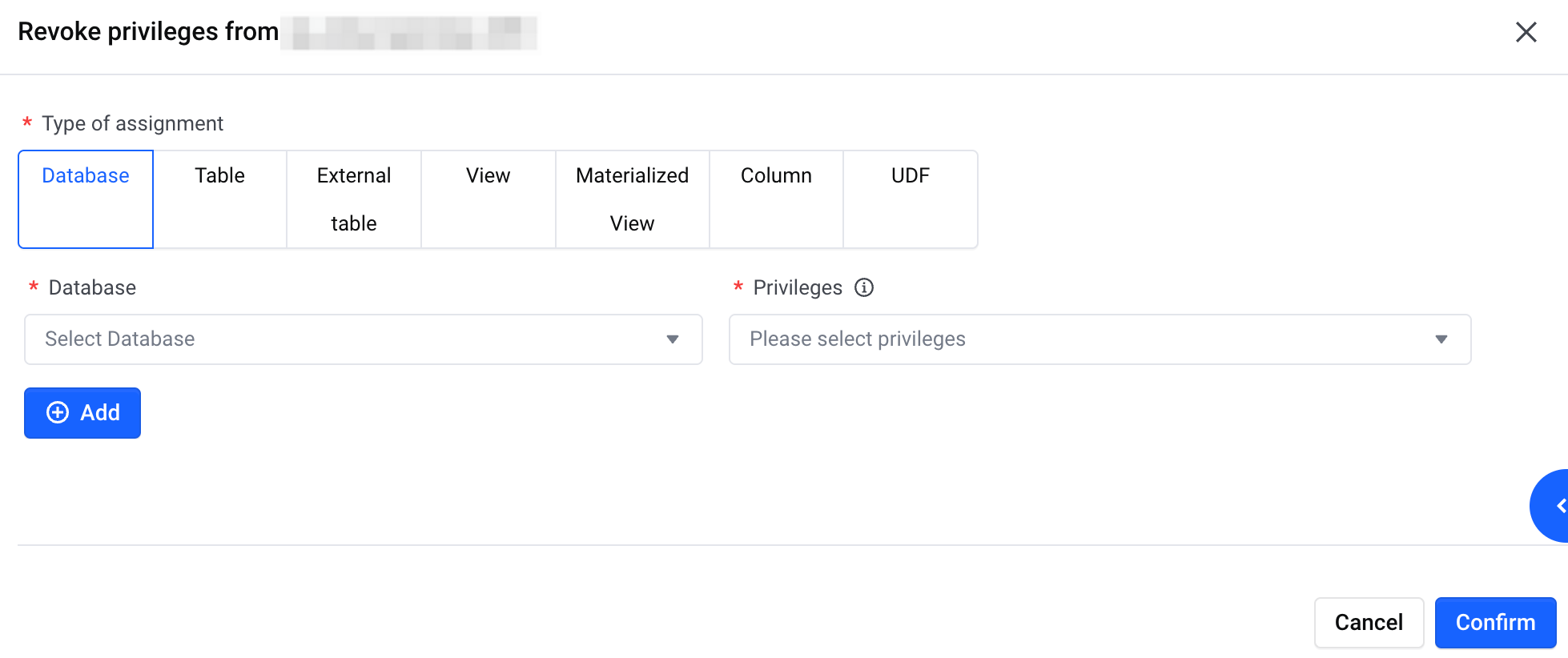Choose Table as assignment type
The height and width of the screenshot is (658, 1568).
(220, 199)
